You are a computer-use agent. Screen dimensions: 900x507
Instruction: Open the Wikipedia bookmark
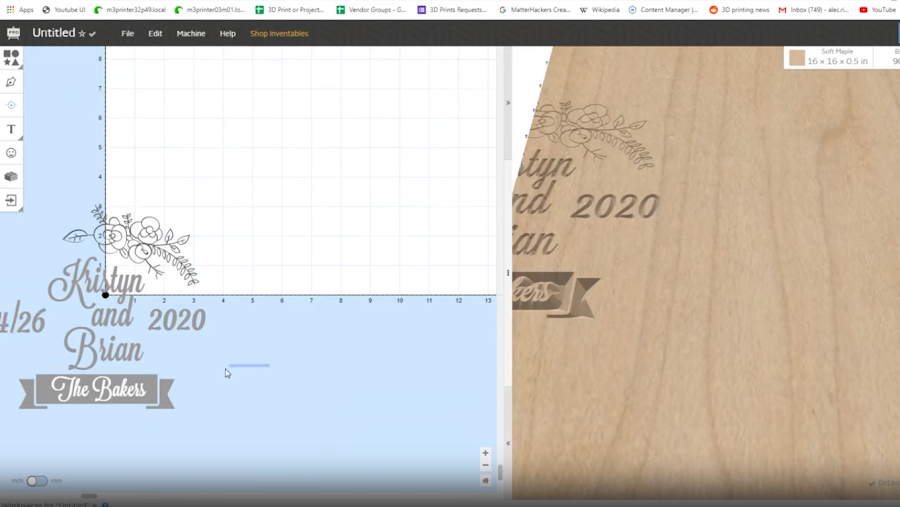pyautogui.click(x=599, y=10)
